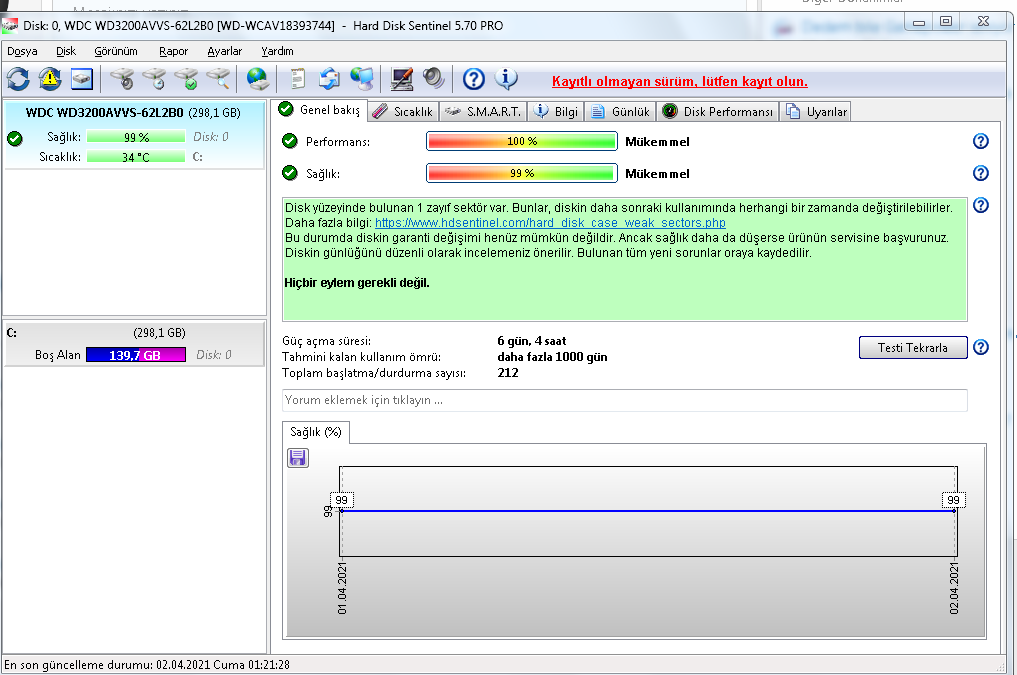
Task: Click the 99 % Sağlık gradient bar
Action: pos(521,173)
